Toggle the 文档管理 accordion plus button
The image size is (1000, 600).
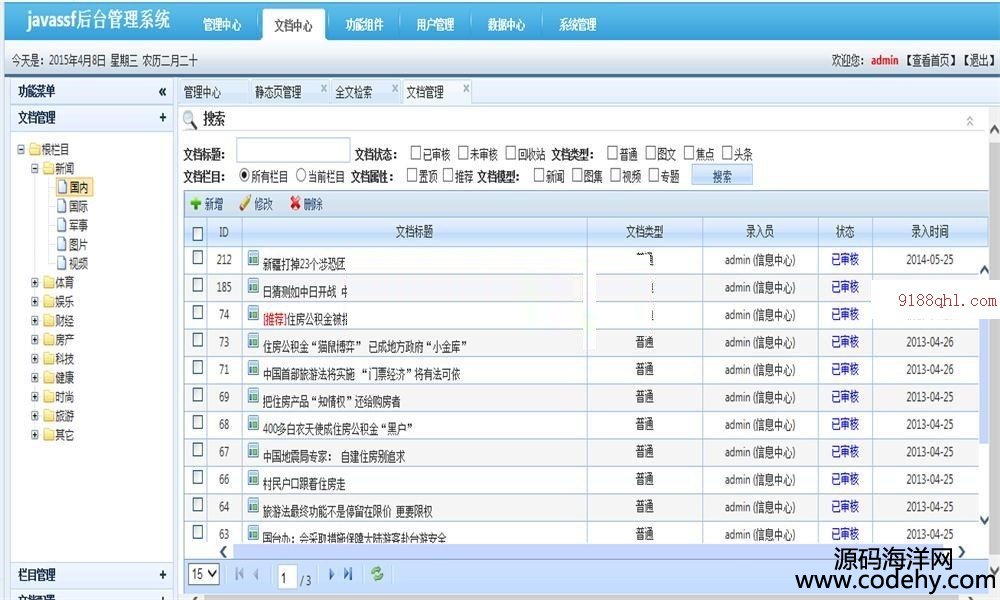tap(163, 118)
